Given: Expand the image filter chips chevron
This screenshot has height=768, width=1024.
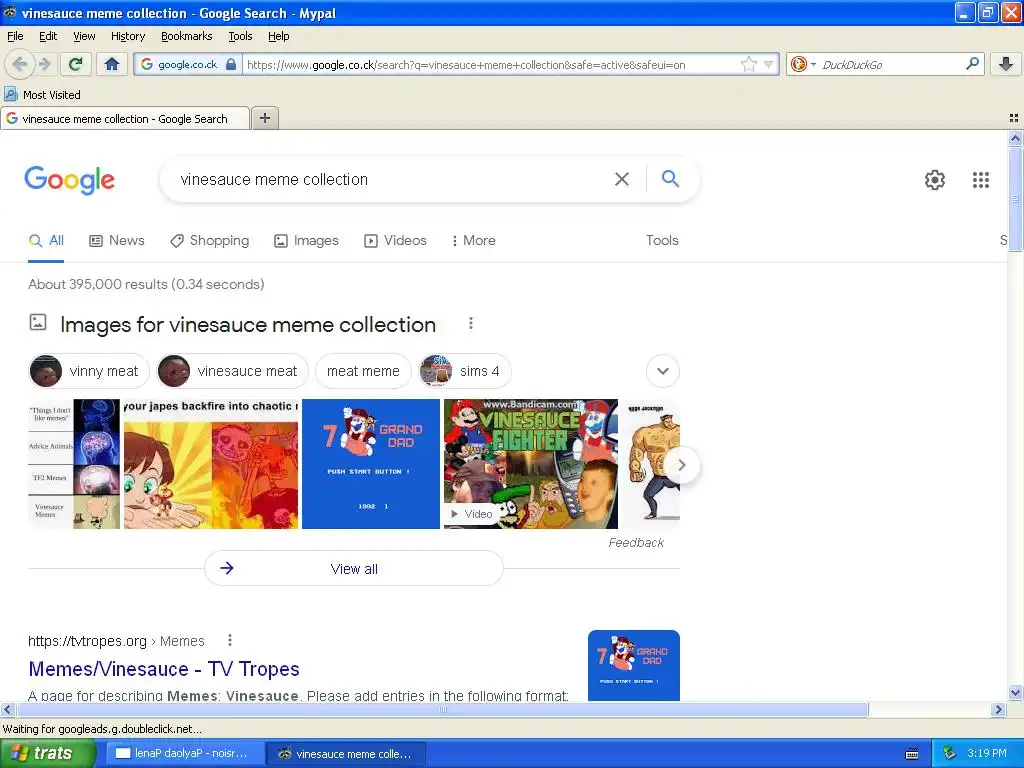Looking at the screenshot, I should [x=663, y=371].
